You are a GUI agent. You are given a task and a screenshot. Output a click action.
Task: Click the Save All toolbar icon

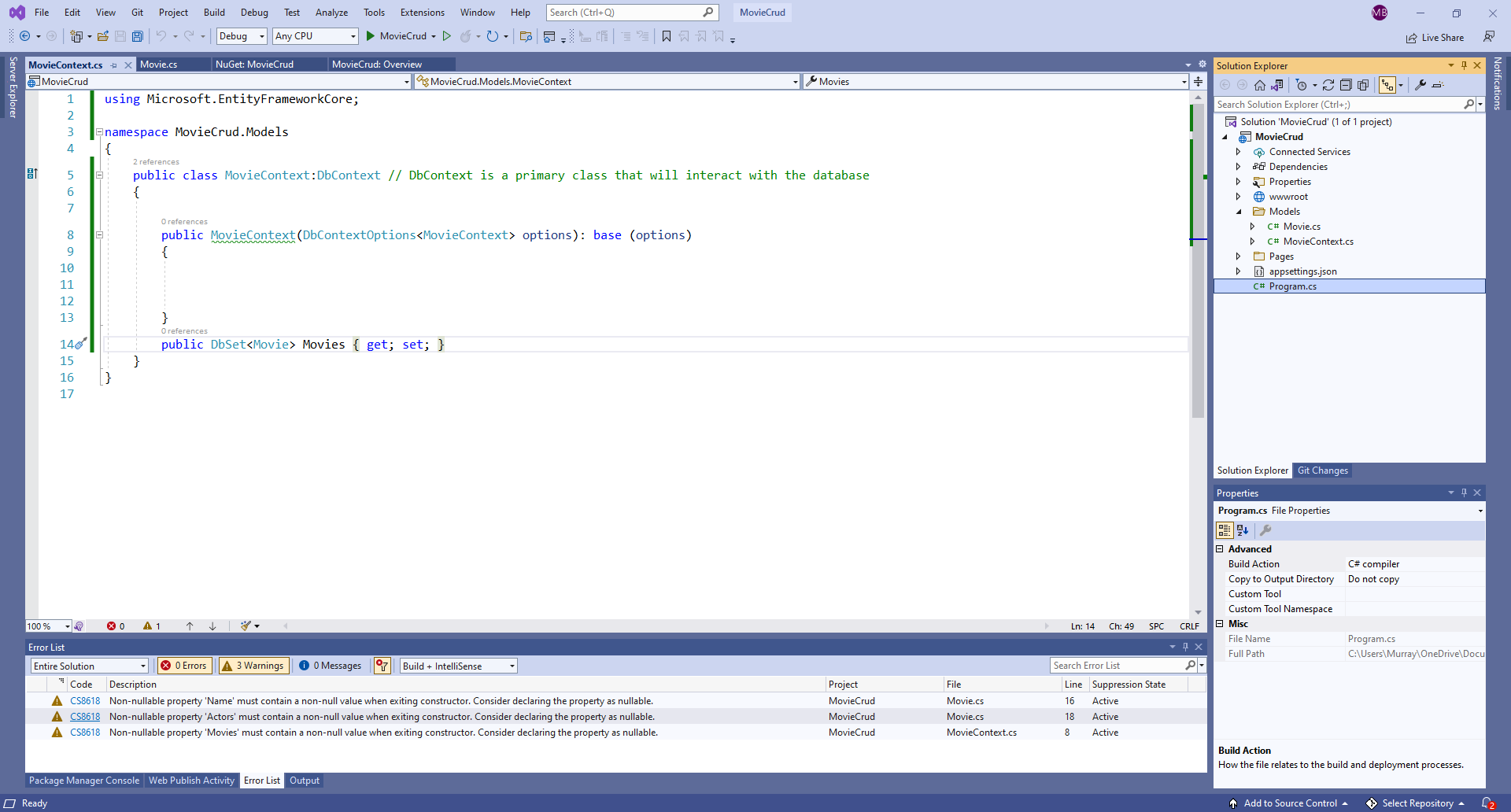click(138, 36)
